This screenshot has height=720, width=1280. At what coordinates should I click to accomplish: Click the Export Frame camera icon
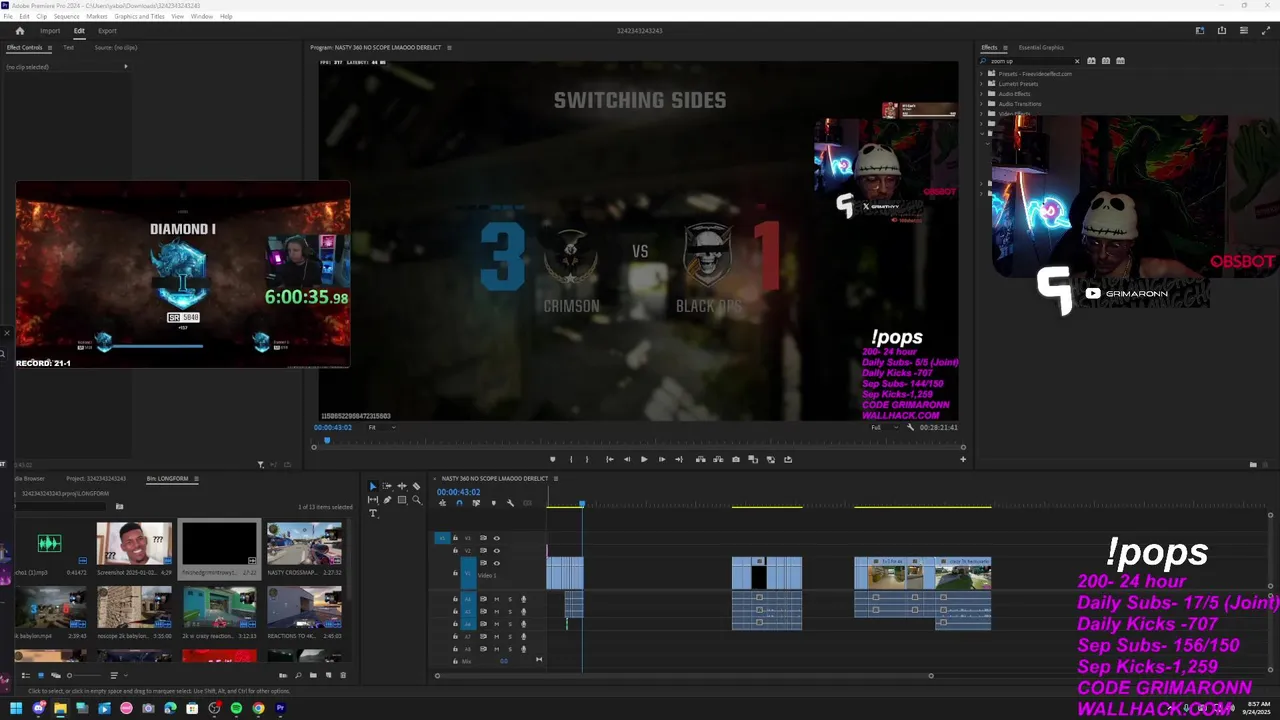736,459
